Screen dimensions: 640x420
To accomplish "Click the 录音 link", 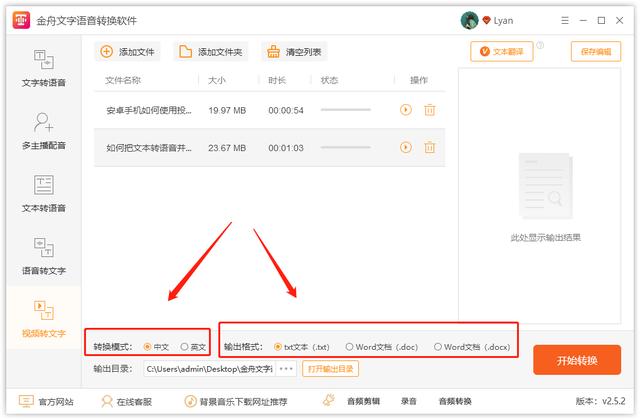I will tap(409, 402).
